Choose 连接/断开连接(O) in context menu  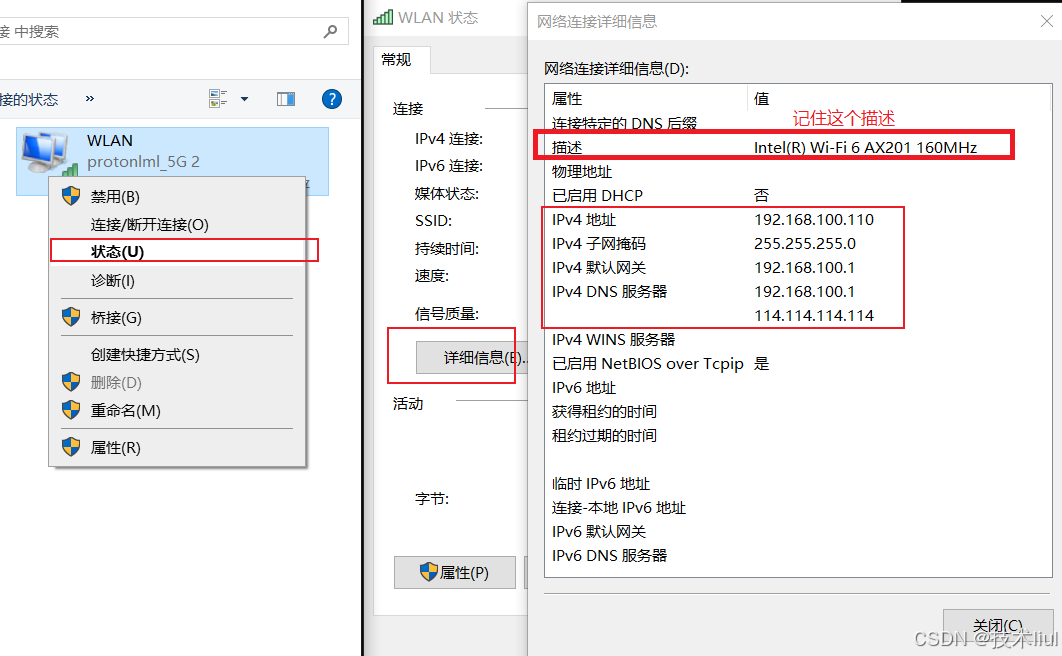[177, 225]
